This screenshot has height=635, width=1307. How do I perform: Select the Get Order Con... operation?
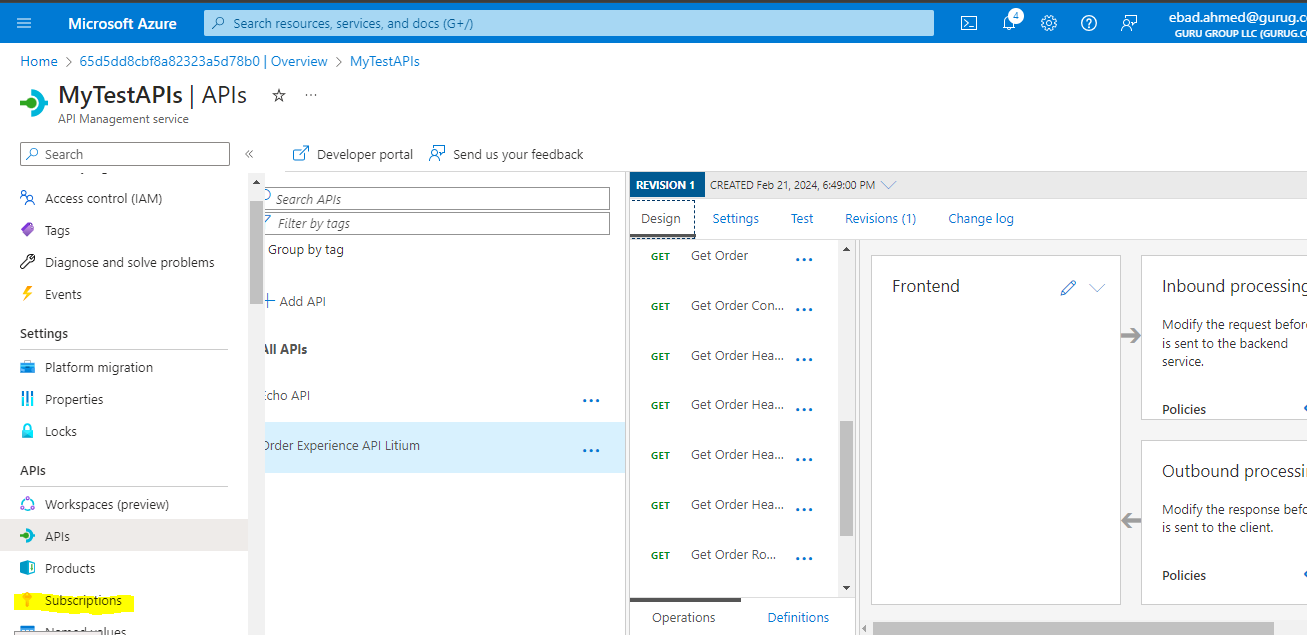tap(738, 306)
